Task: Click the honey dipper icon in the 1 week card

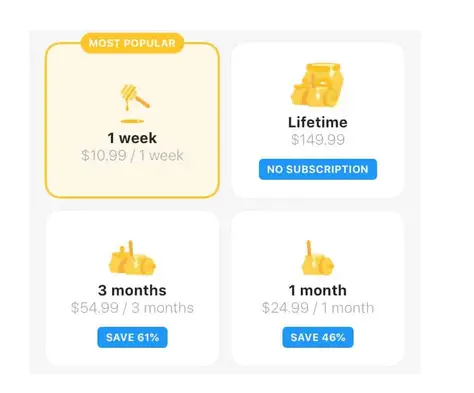Action: click(134, 103)
